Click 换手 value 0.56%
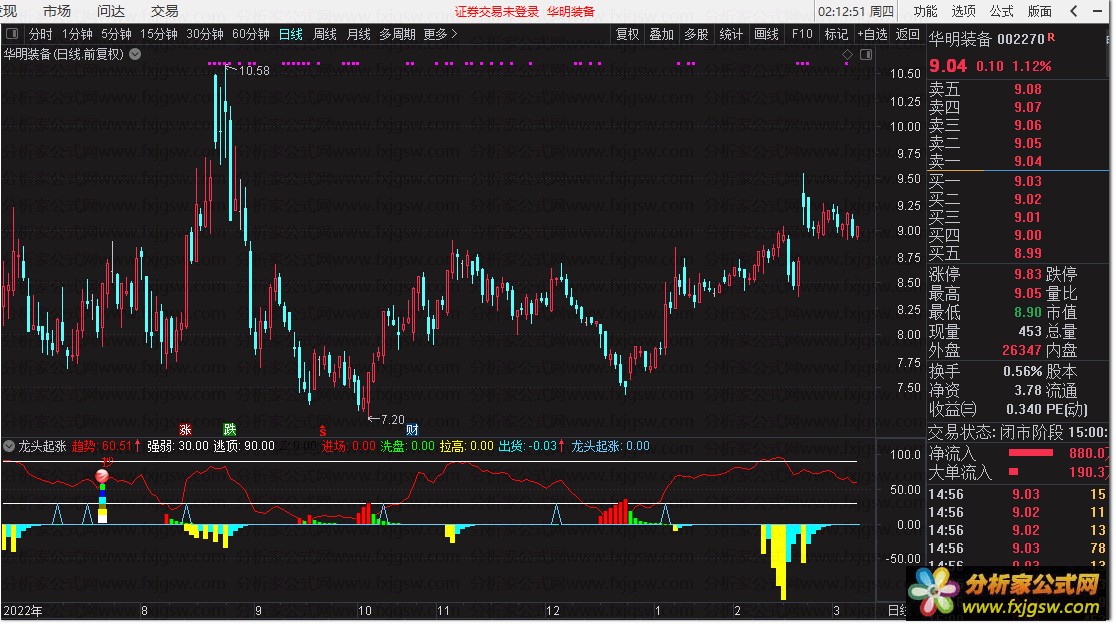 point(1023,371)
